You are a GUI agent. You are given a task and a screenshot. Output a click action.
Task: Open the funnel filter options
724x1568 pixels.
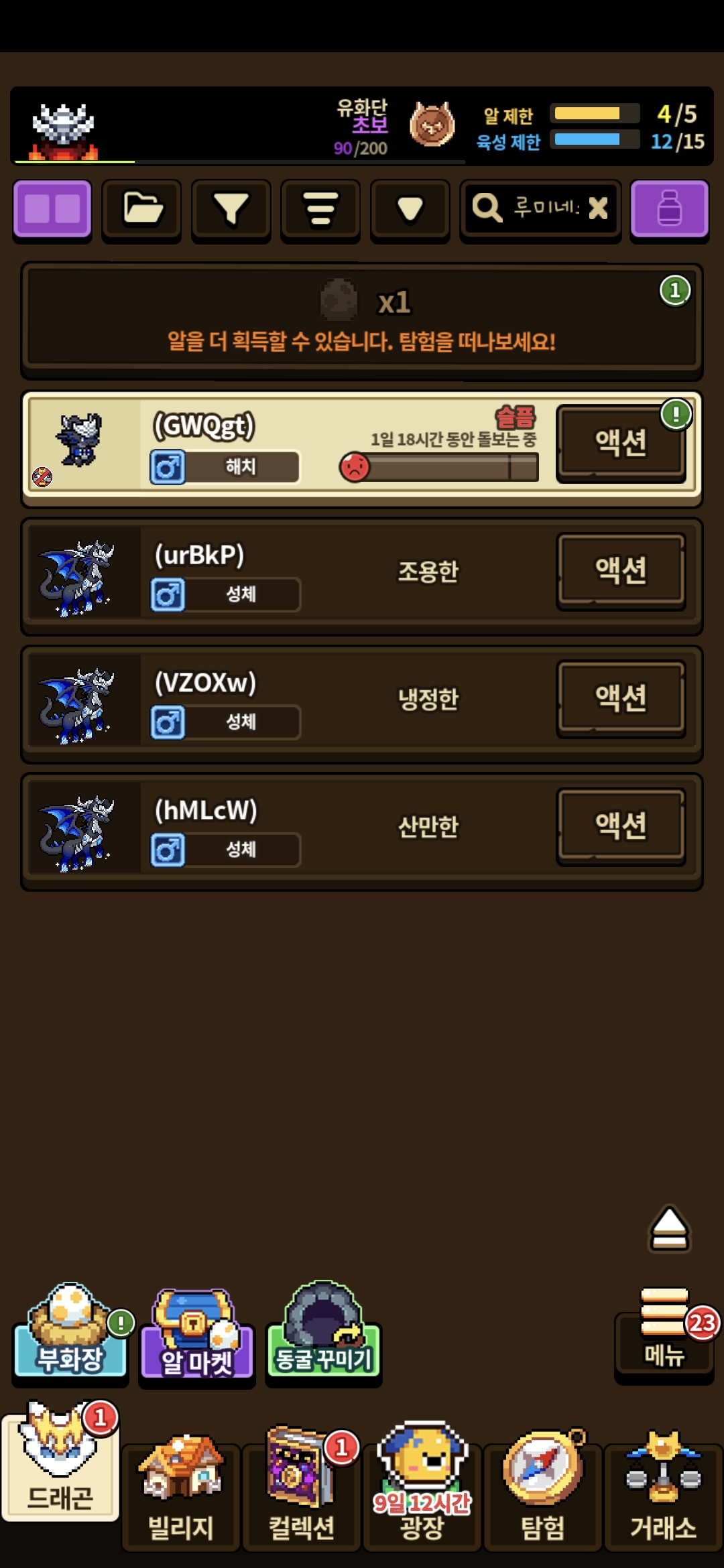231,208
